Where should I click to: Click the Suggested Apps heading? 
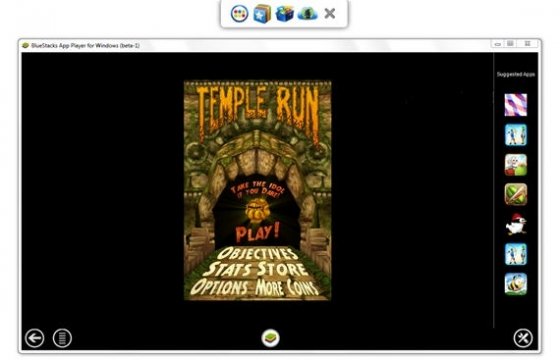516,74
